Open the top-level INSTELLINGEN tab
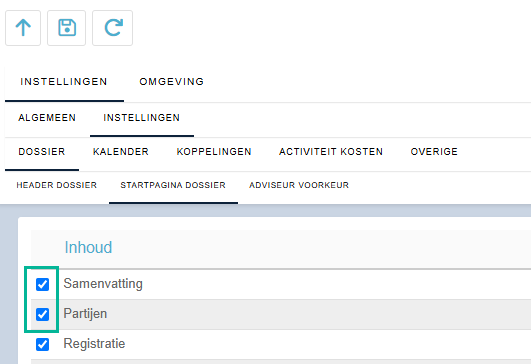Viewport: 531px width, 364px height. (64, 82)
